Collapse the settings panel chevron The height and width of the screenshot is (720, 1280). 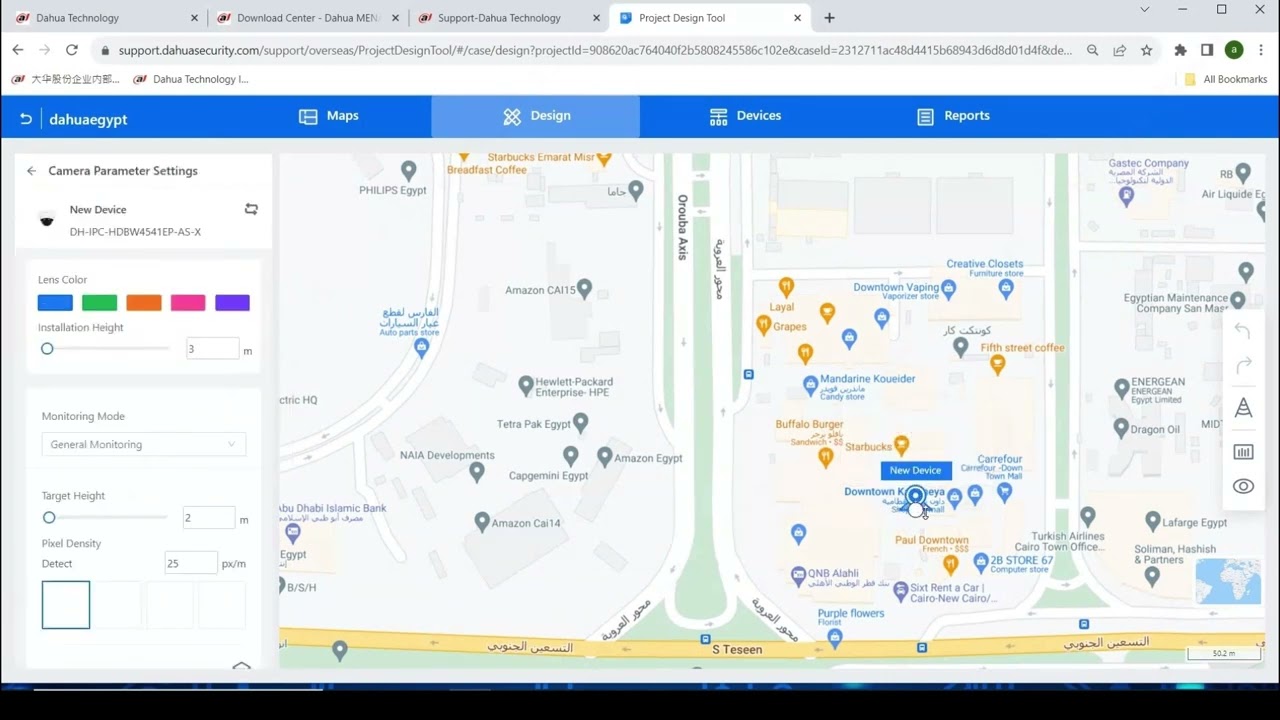tap(241, 666)
